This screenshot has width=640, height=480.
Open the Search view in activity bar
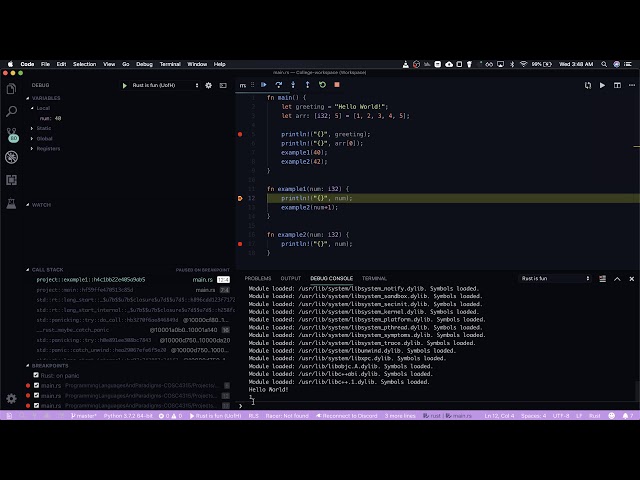pos(11,111)
